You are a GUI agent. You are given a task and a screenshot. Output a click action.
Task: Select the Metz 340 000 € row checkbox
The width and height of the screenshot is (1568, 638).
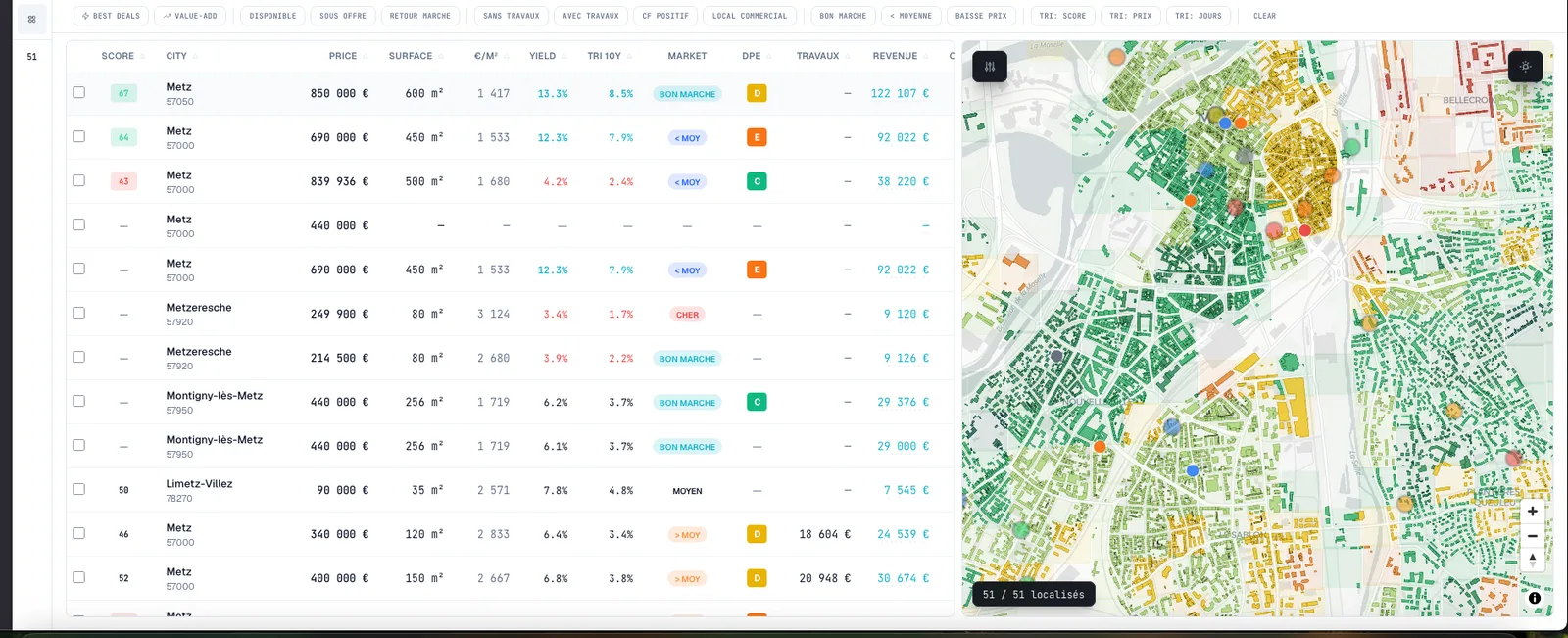pyautogui.click(x=79, y=533)
